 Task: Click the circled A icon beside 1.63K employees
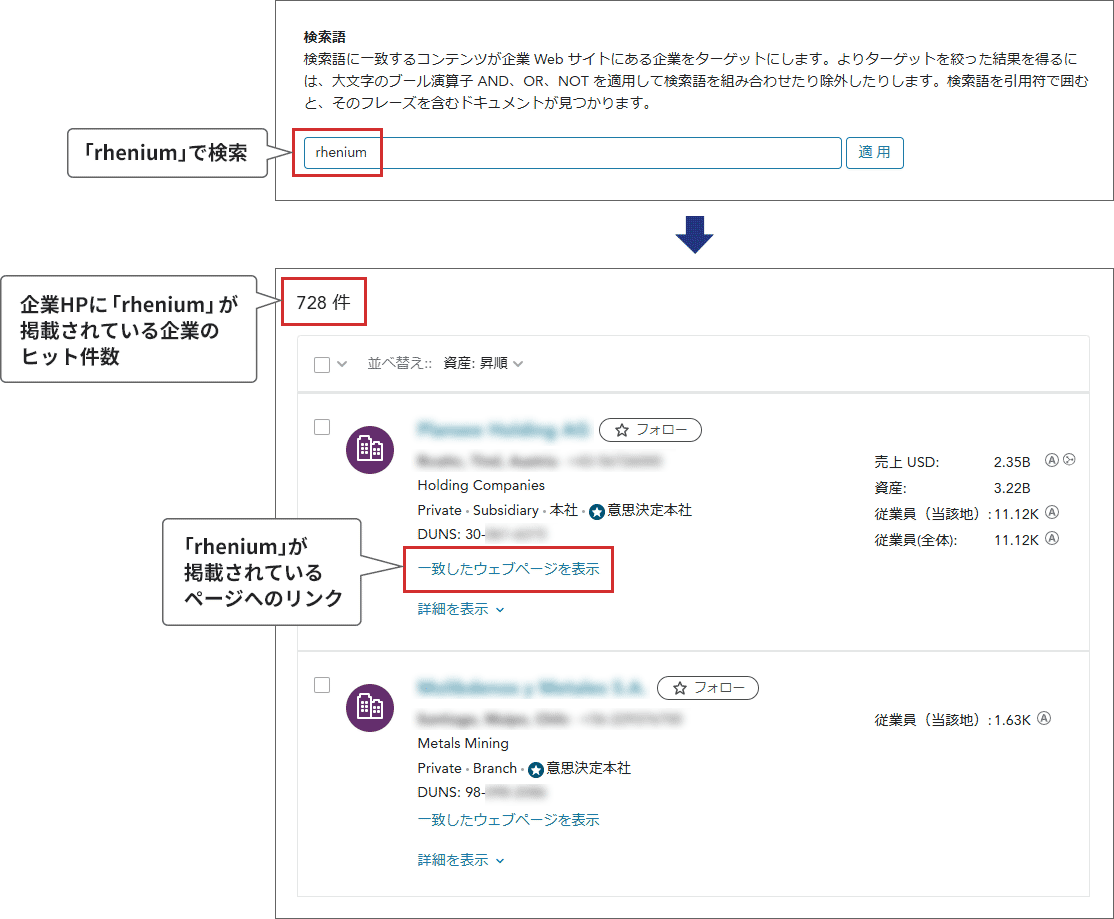(x=1044, y=718)
